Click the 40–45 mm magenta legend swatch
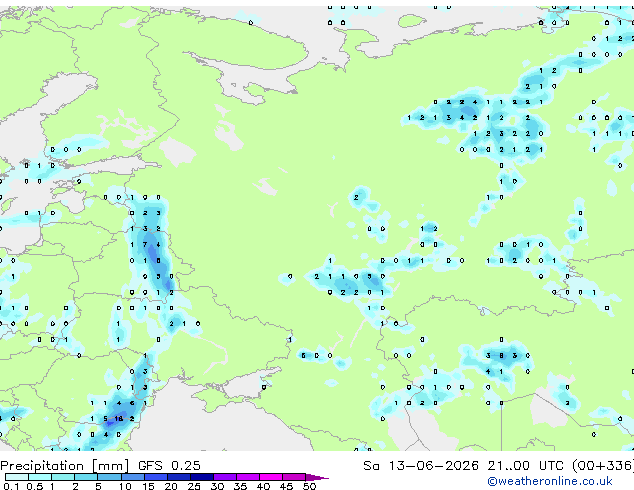Screen dimensions: 634x490 (x=271, y=477)
